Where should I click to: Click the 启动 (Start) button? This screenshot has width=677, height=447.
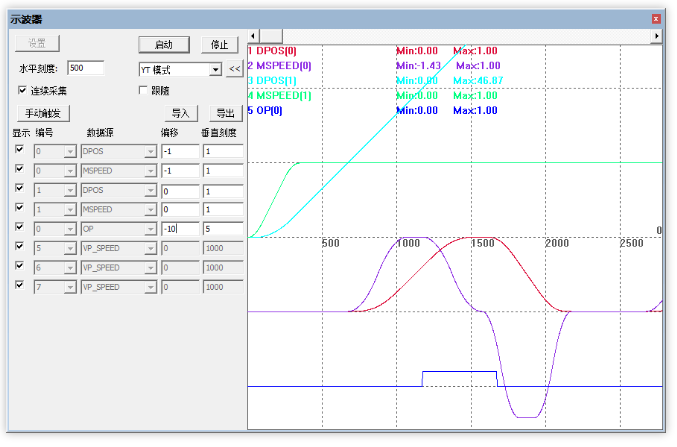click(163, 45)
